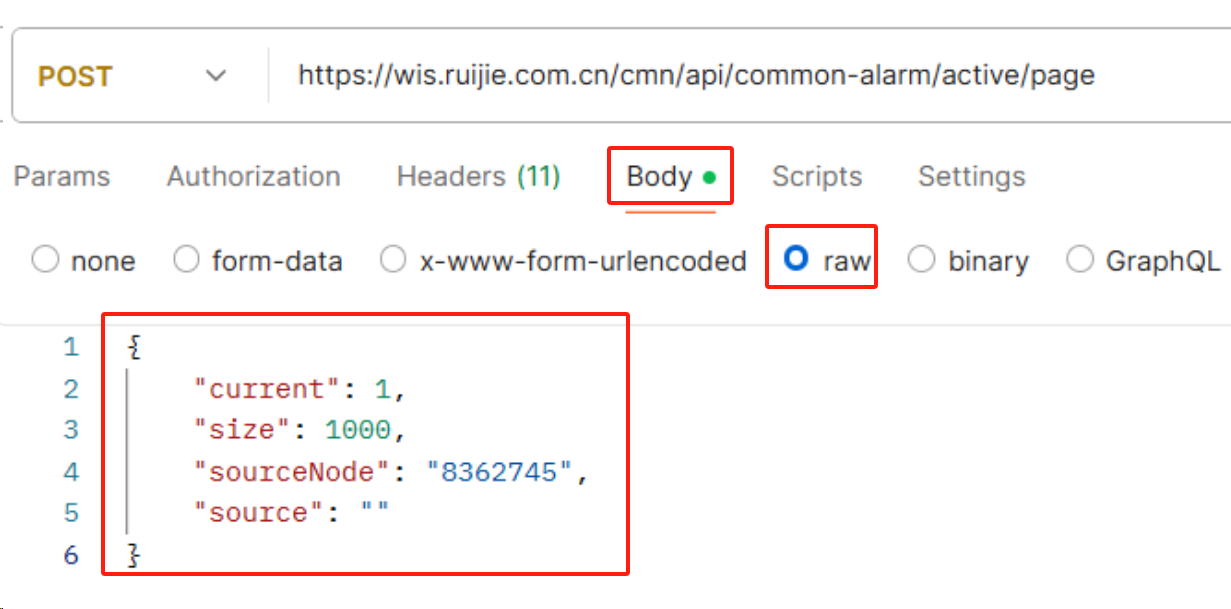Click the sourceNode value "8362745"
This screenshot has width=1231, height=609.
pyautogui.click(x=500, y=472)
